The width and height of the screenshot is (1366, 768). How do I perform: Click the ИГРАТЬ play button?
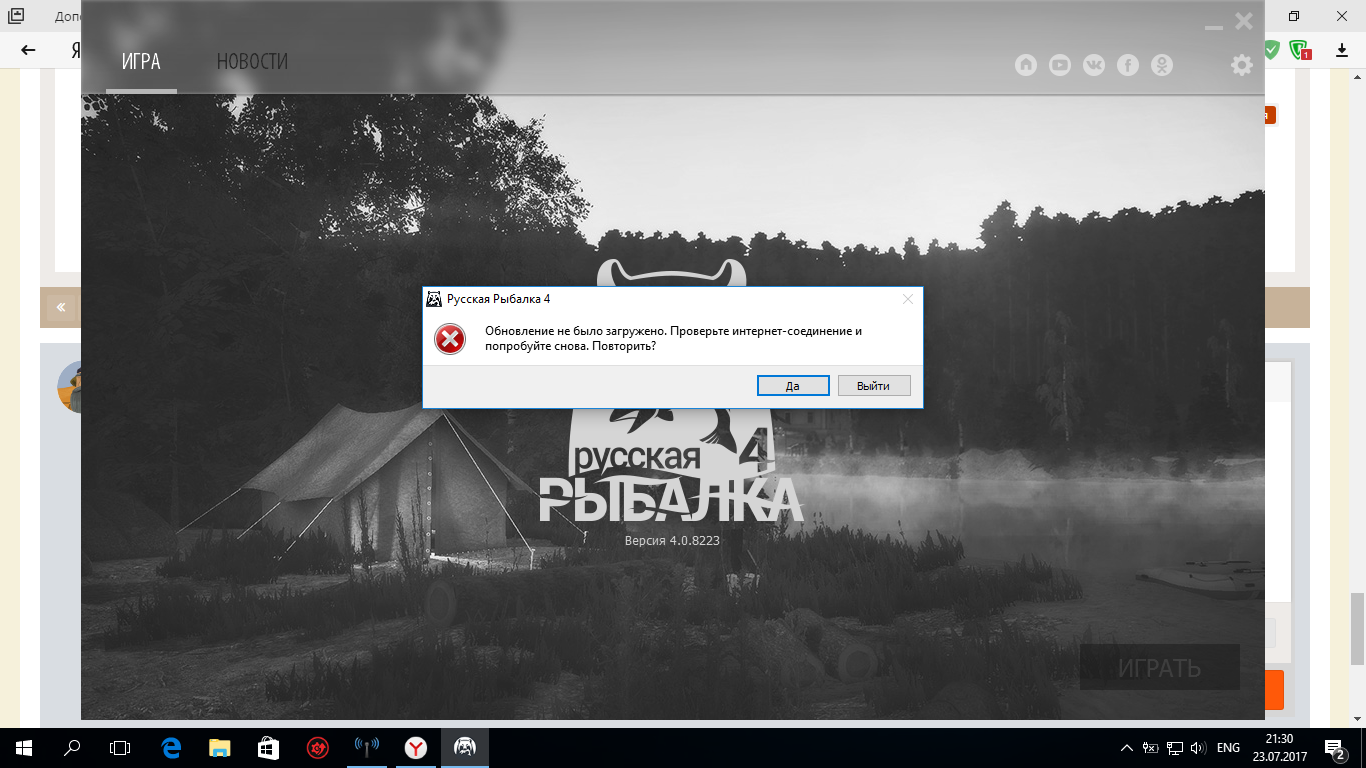click(1159, 668)
